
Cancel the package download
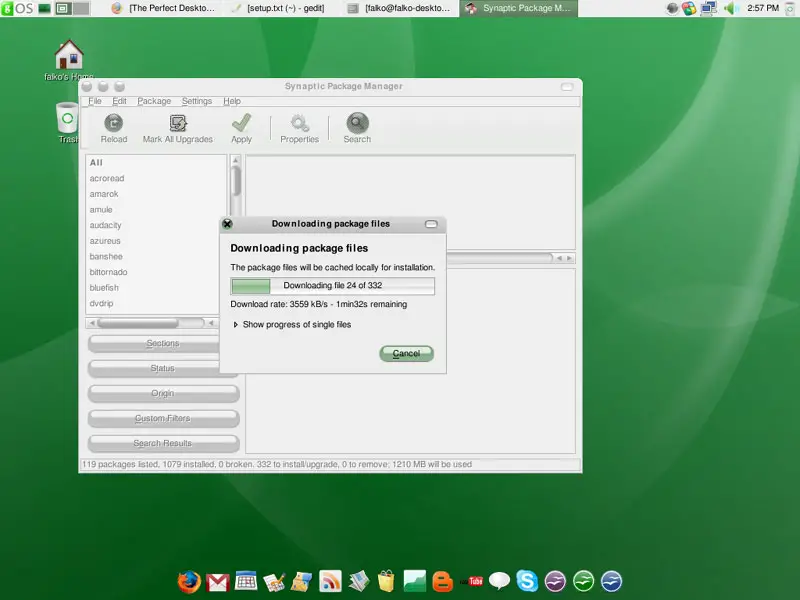(x=407, y=354)
